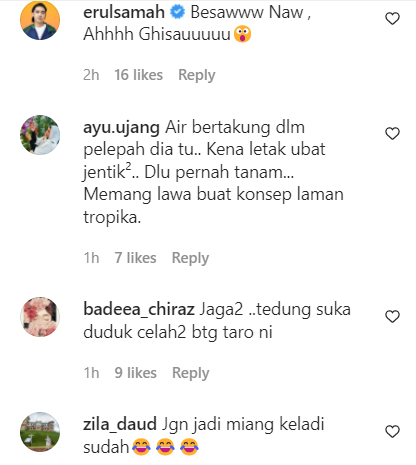Visit the zila_daud username link

[120, 425]
